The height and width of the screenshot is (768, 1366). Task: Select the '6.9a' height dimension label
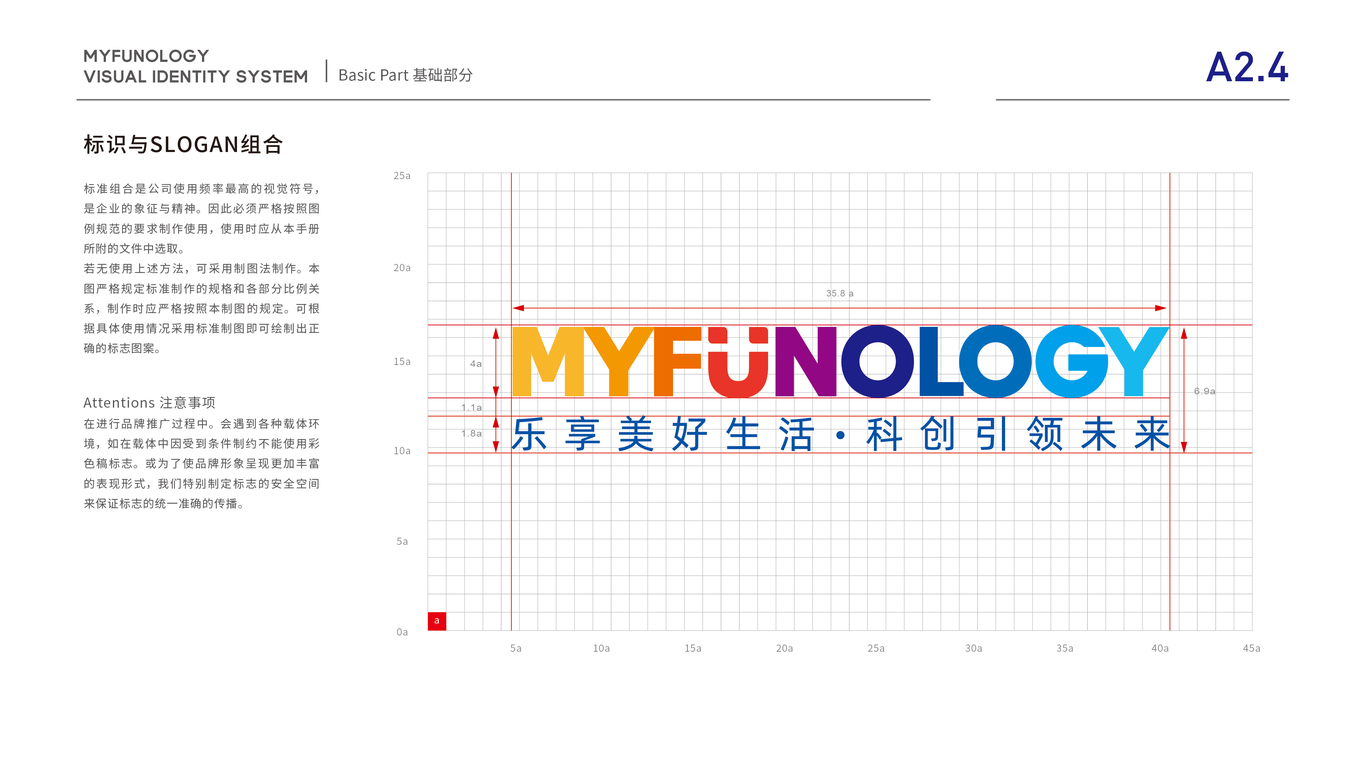coord(1205,391)
